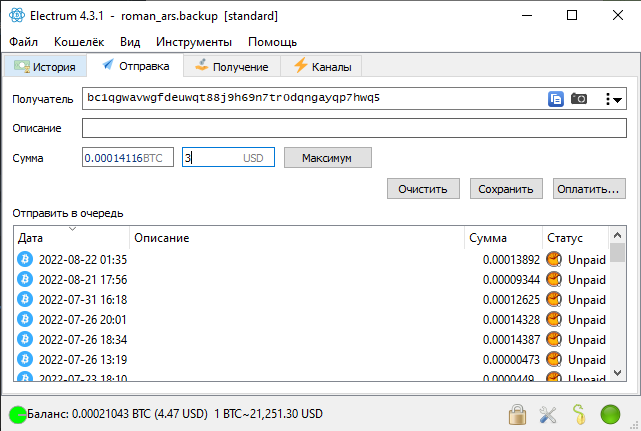This screenshot has width=641, height=431.
Task: Click the invoice list vertical scrollbar
Action: (617, 300)
